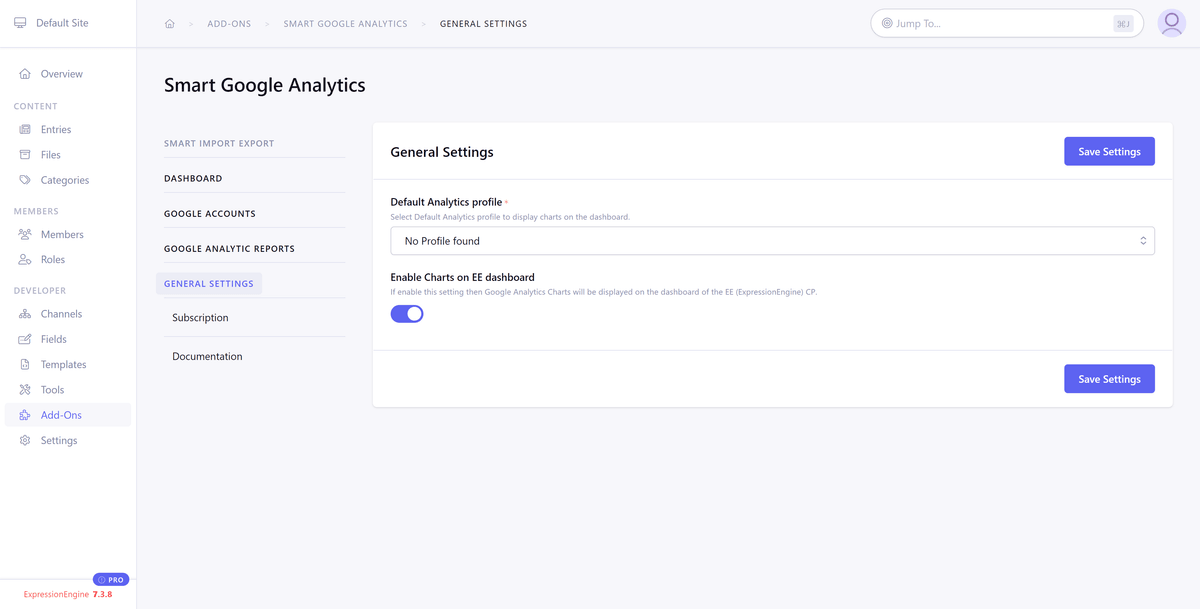Click the Categories tag icon
The width and height of the screenshot is (1200, 609).
tap(25, 180)
